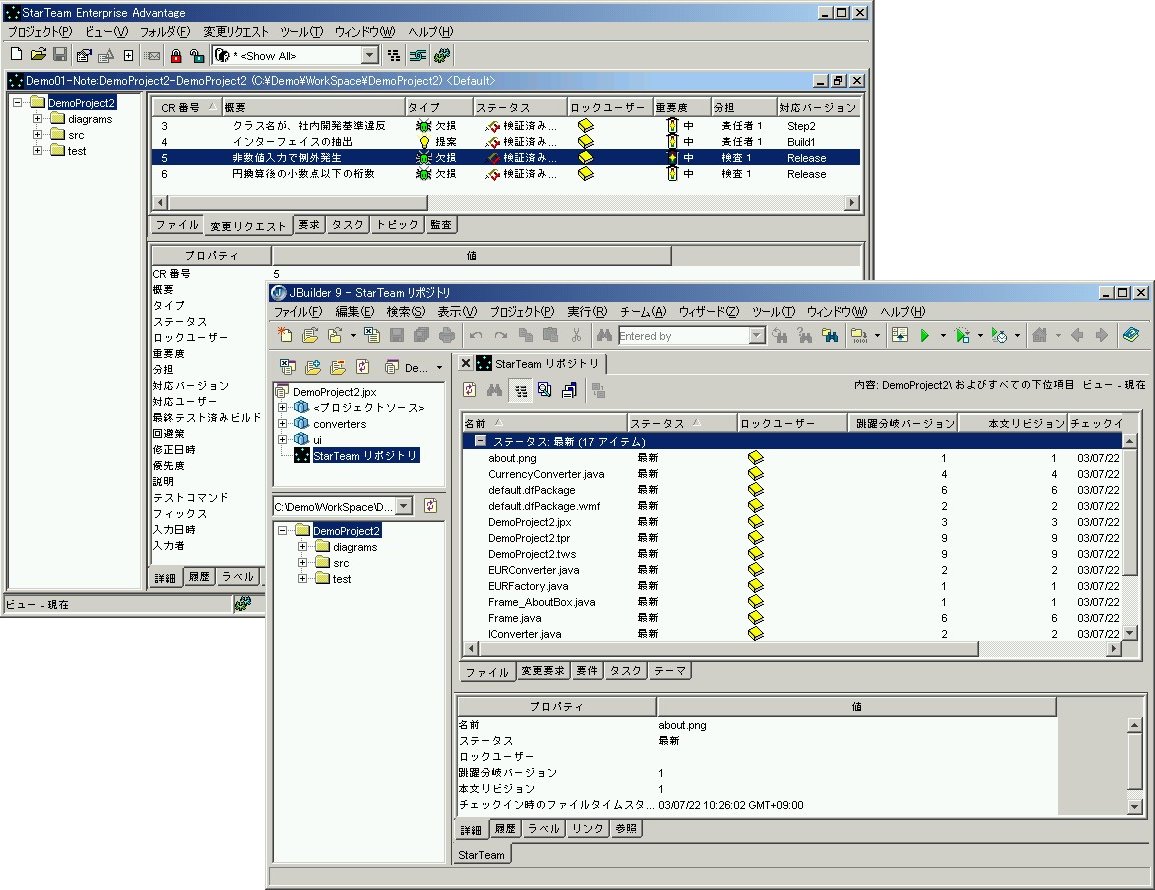Click the Print icon in JBuilder toolbar

coord(446,335)
